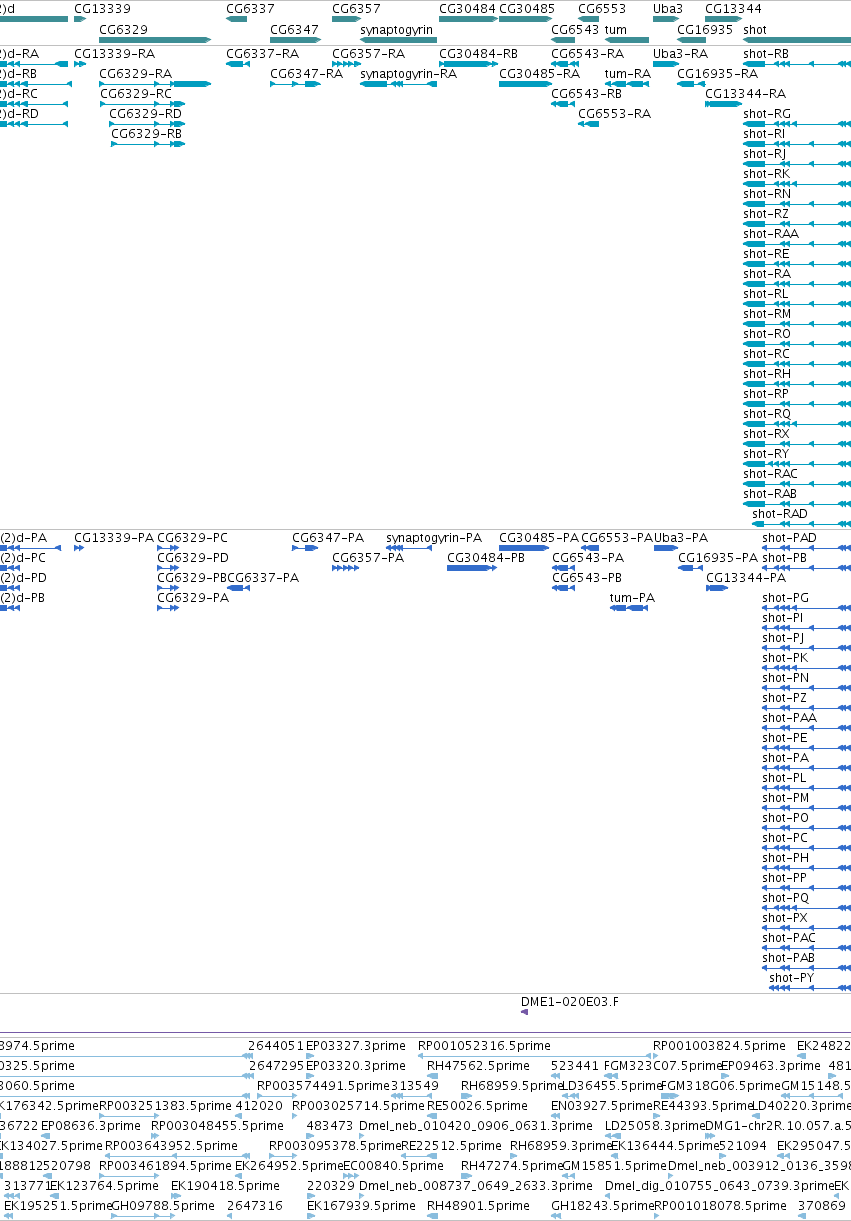Viewport: 851px width, 1221px height.
Task: Select transcript CG6347-RA
Action: pos(306,74)
